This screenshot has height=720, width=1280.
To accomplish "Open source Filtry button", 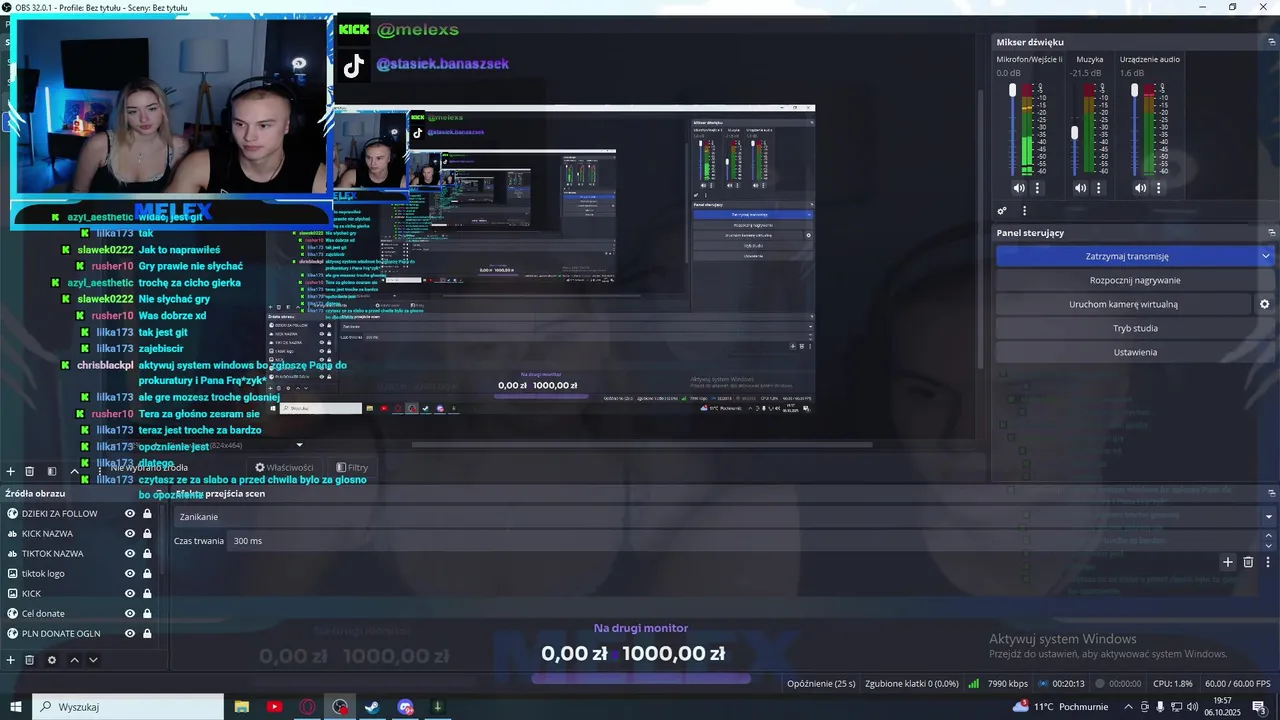I will (352, 467).
